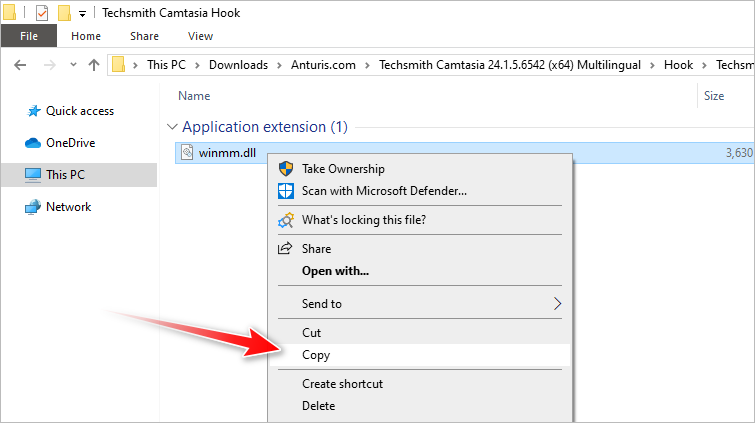Sort by the Name column header
This screenshot has width=755, height=423.
[194, 96]
